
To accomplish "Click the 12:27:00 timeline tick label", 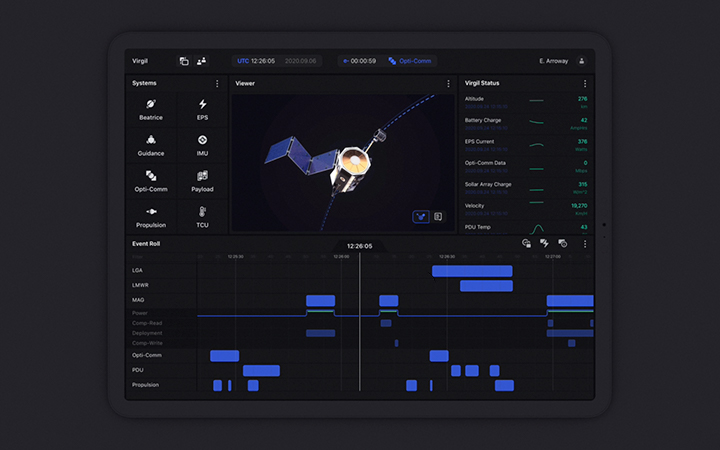I will (x=553, y=257).
